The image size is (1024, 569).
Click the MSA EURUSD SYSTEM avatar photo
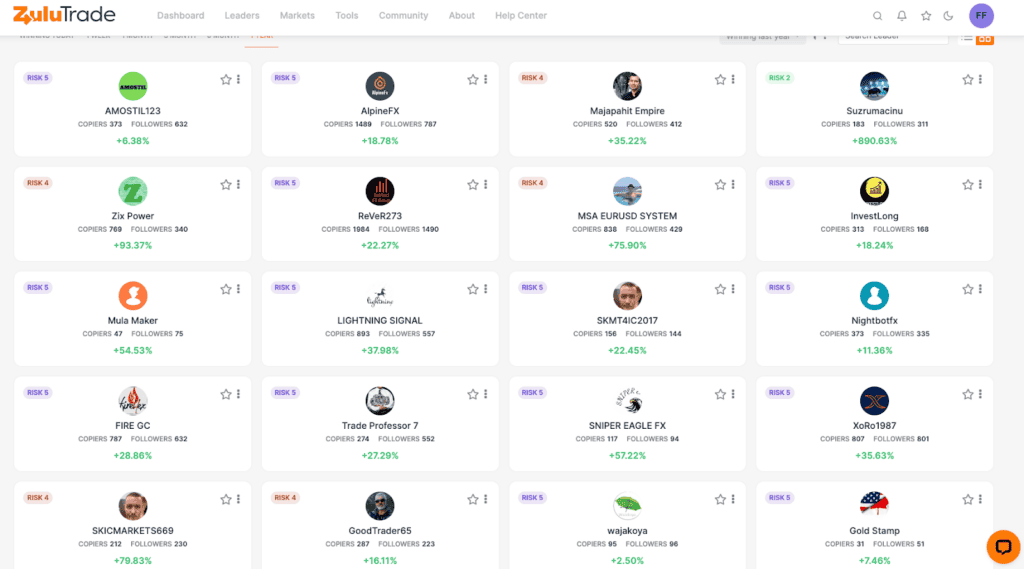627,191
